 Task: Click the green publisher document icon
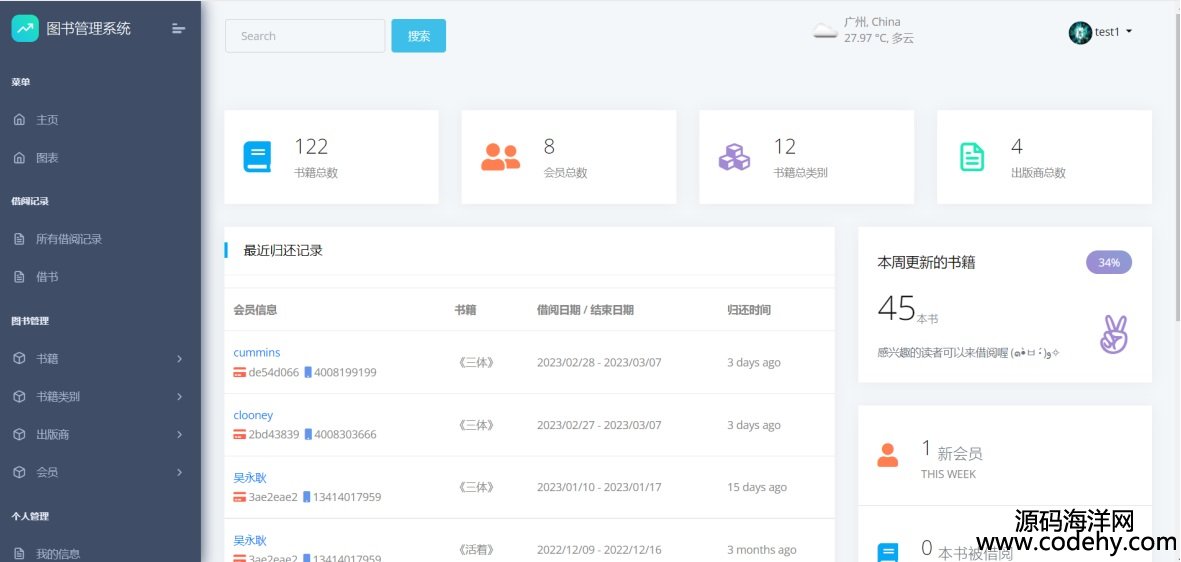point(972,157)
